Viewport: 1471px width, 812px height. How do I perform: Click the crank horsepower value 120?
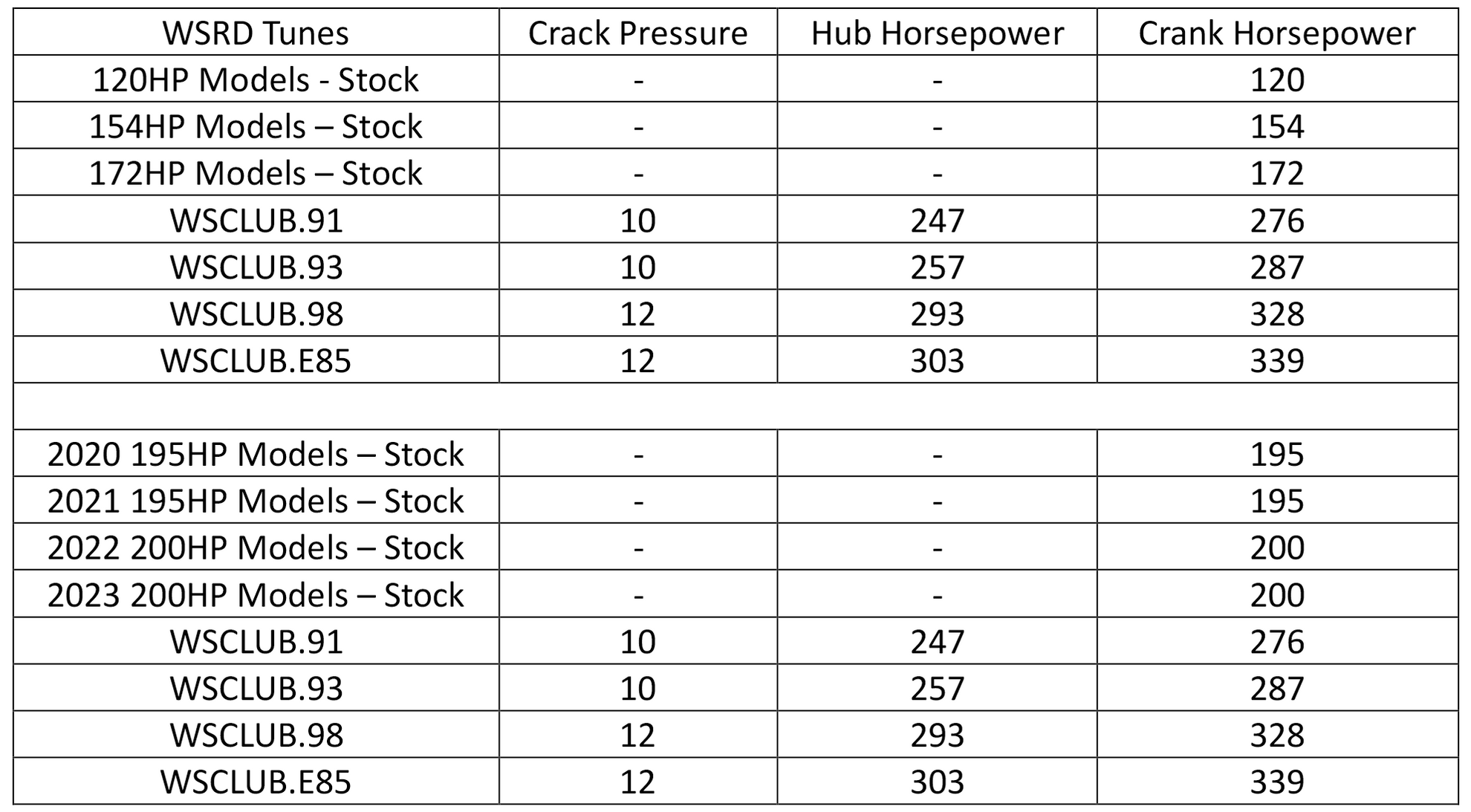(1276, 80)
